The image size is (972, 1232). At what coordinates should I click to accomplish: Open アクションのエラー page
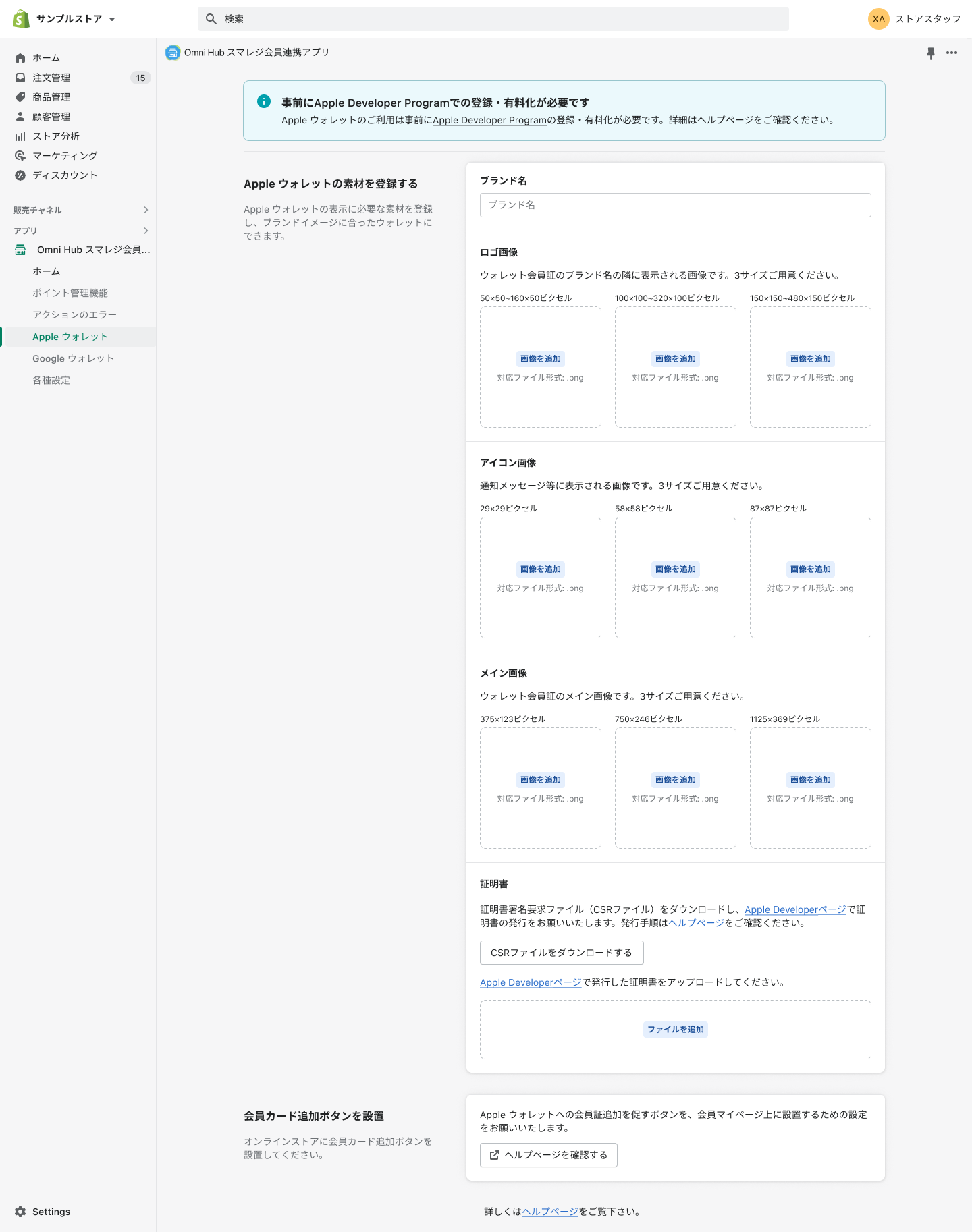74,314
